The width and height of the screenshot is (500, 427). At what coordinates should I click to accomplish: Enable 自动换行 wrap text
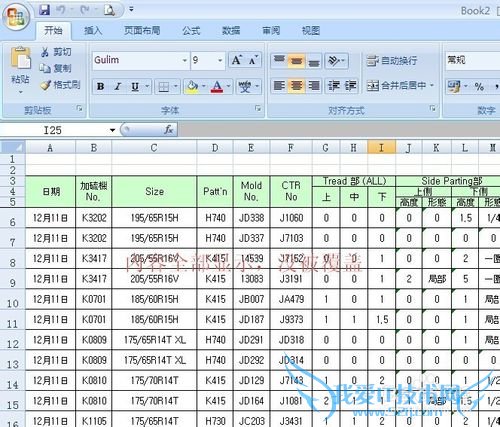(x=392, y=61)
